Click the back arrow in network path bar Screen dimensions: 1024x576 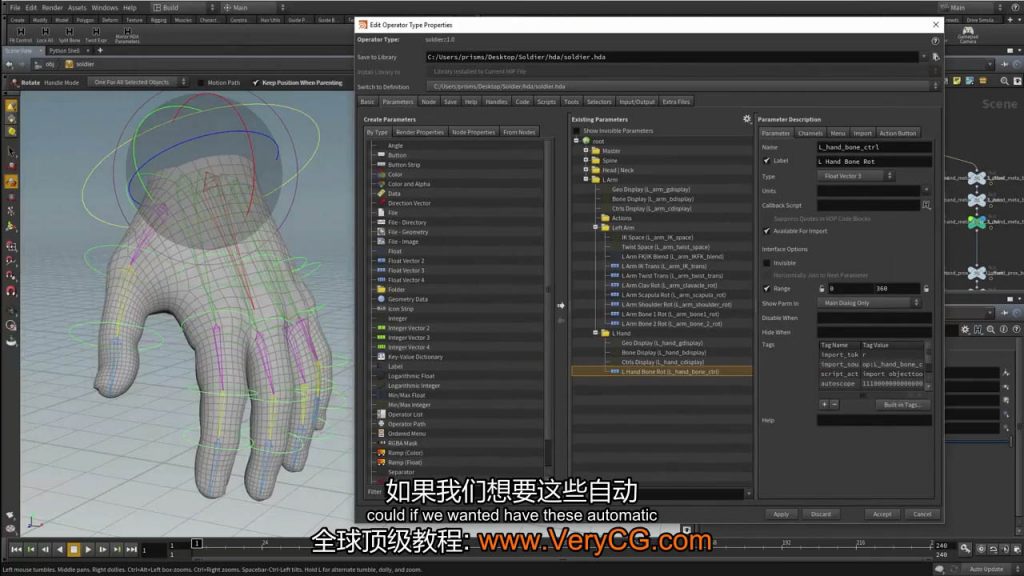coord(9,65)
